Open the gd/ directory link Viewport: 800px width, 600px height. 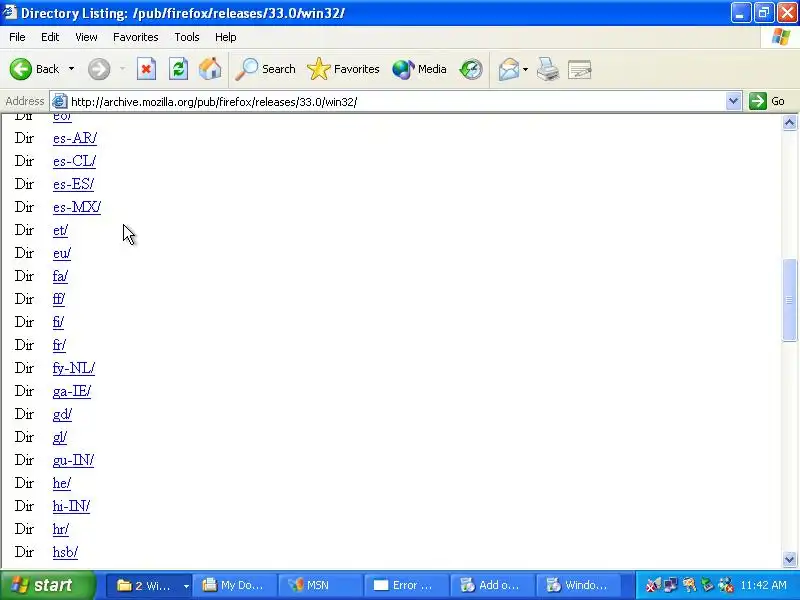click(x=62, y=414)
